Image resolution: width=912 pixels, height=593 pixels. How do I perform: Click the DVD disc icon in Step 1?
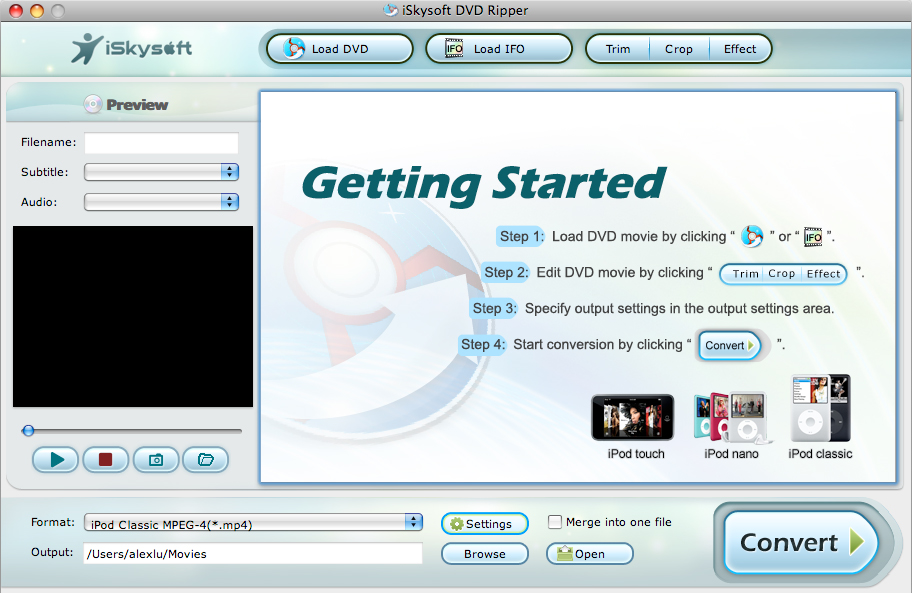[751, 236]
